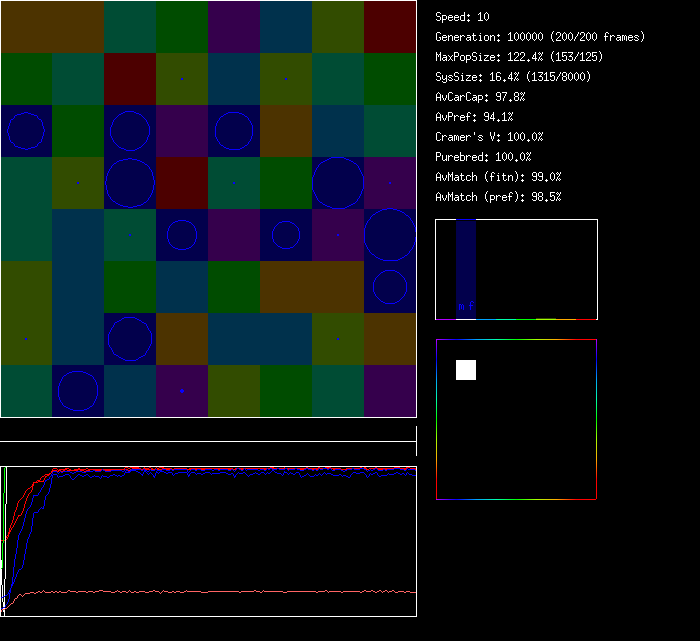Viewport: 700px width, 641px height.
Task: Click the Generation counter text
Action: (x=540, y=37)
